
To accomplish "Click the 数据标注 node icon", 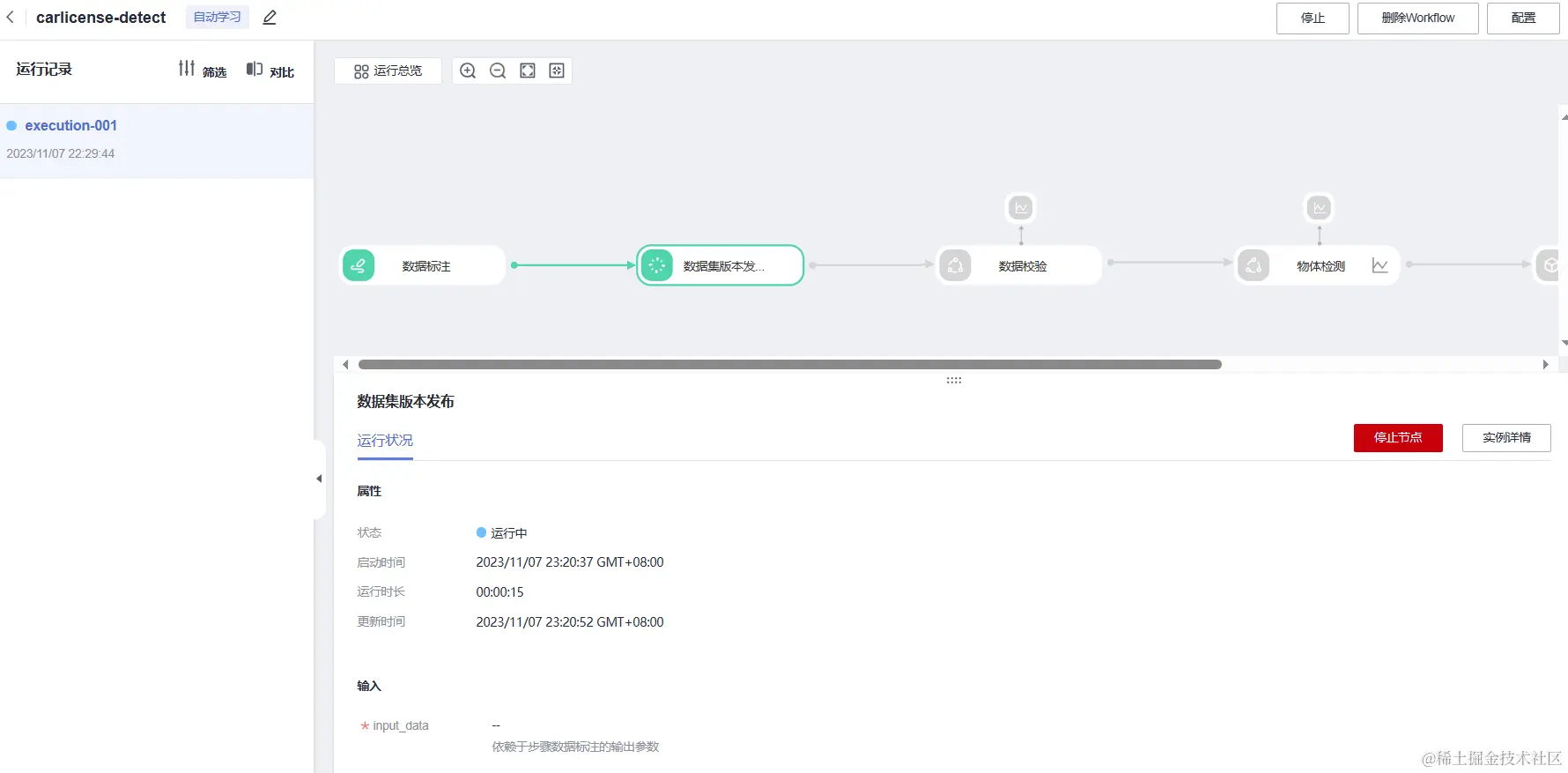I will click(x=359, y=265).
